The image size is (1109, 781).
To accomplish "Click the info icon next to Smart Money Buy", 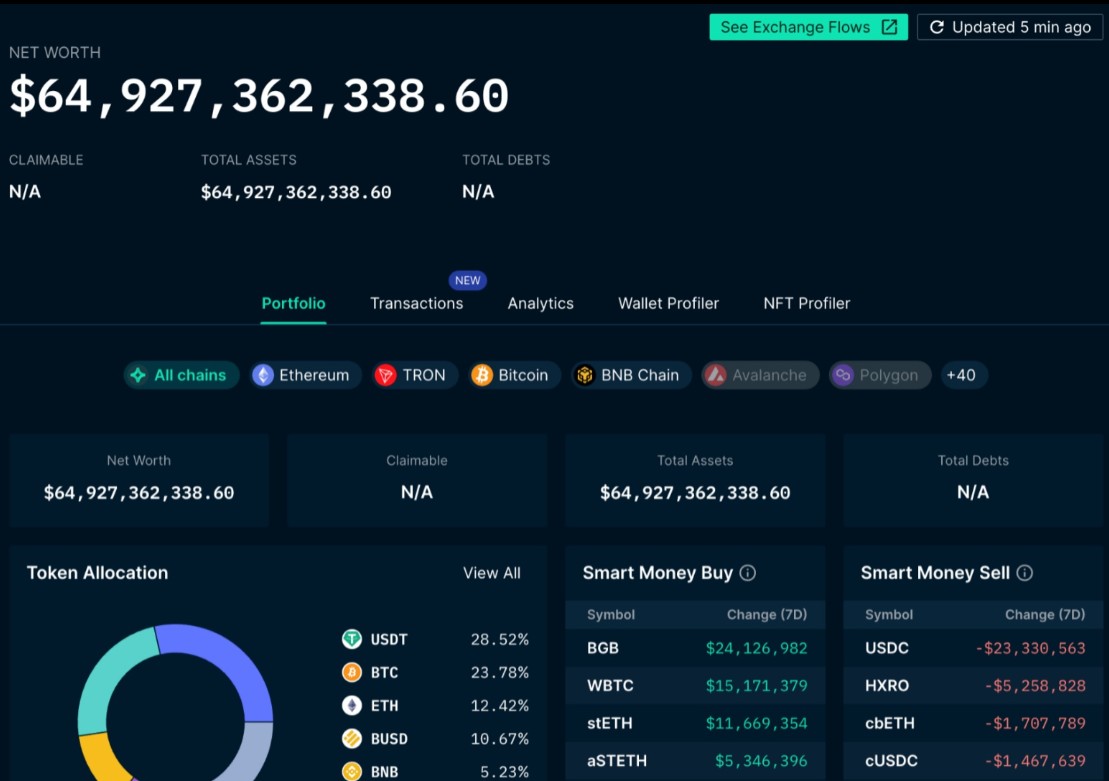I will [x=748, y=573].
